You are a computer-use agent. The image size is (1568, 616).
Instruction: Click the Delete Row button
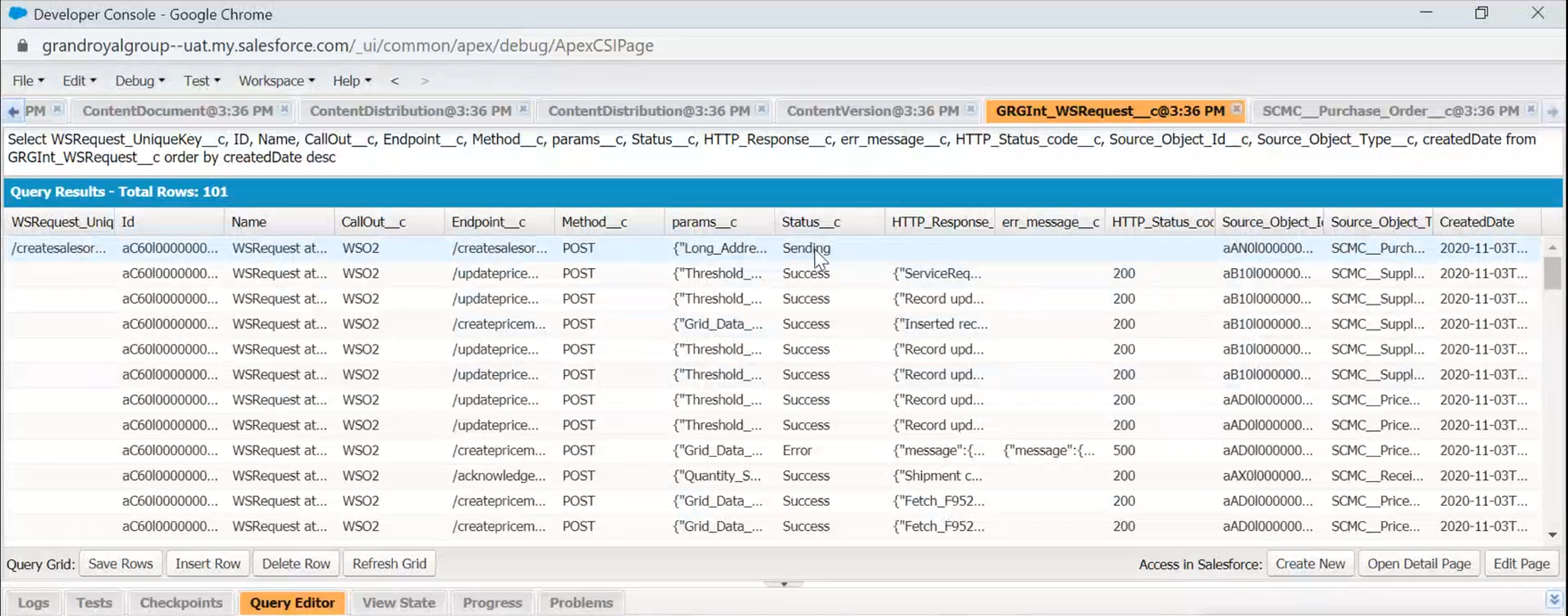[296, 564]
